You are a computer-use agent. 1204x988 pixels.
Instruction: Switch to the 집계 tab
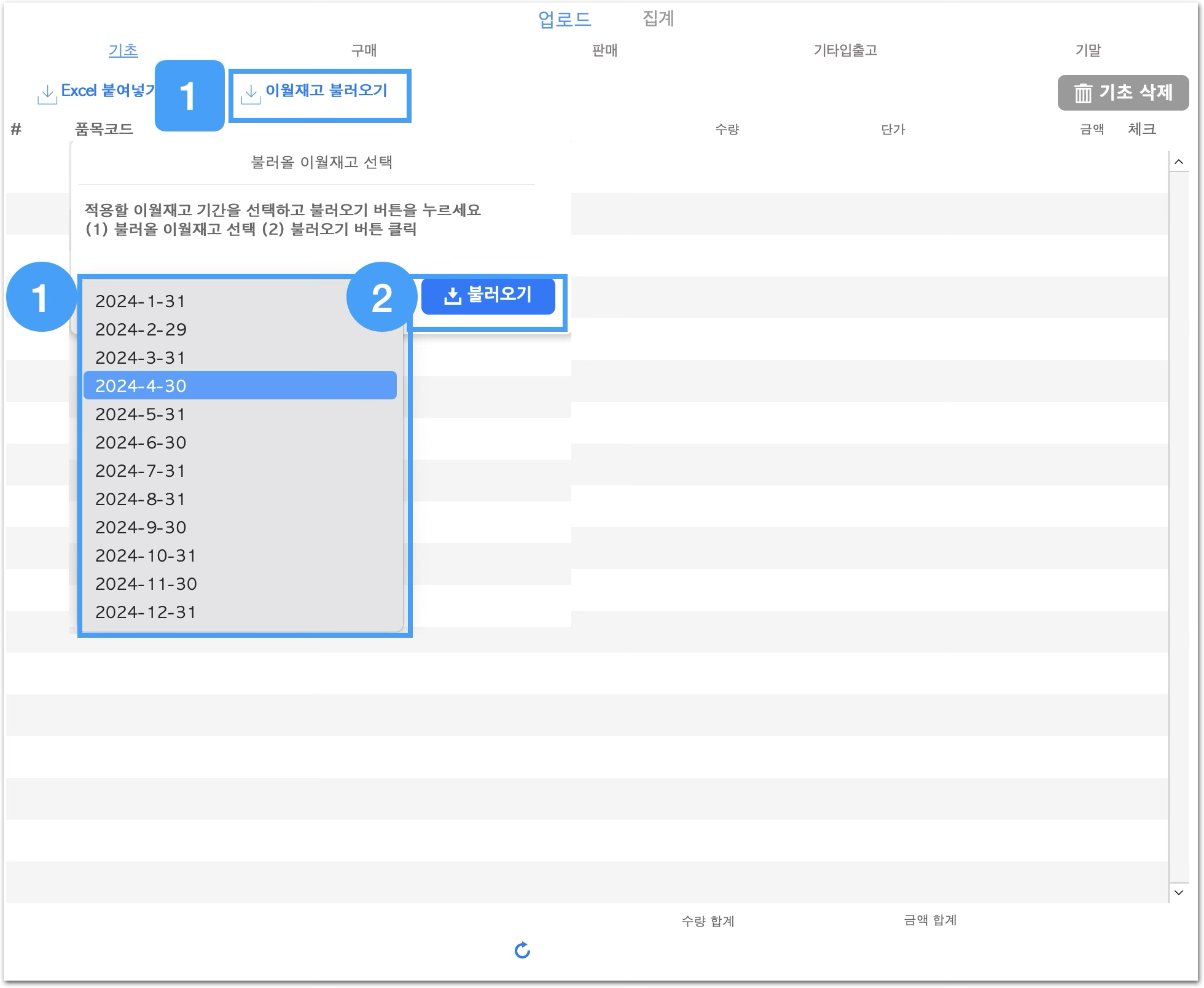(x=658, y=18)
